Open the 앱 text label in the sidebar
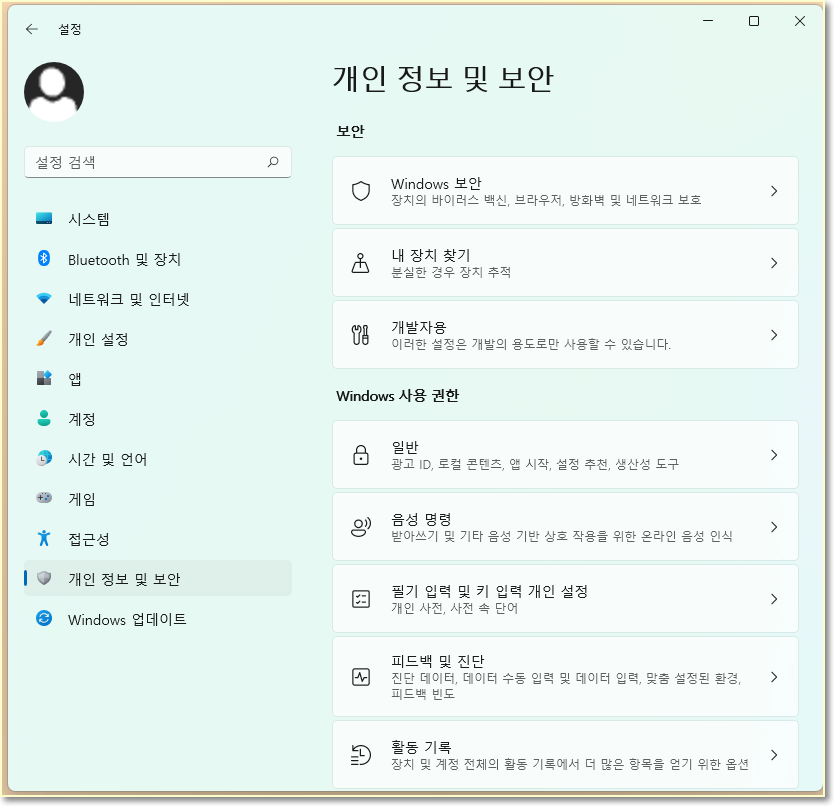This screenshot has width=834, height=806. pos(75,379)
